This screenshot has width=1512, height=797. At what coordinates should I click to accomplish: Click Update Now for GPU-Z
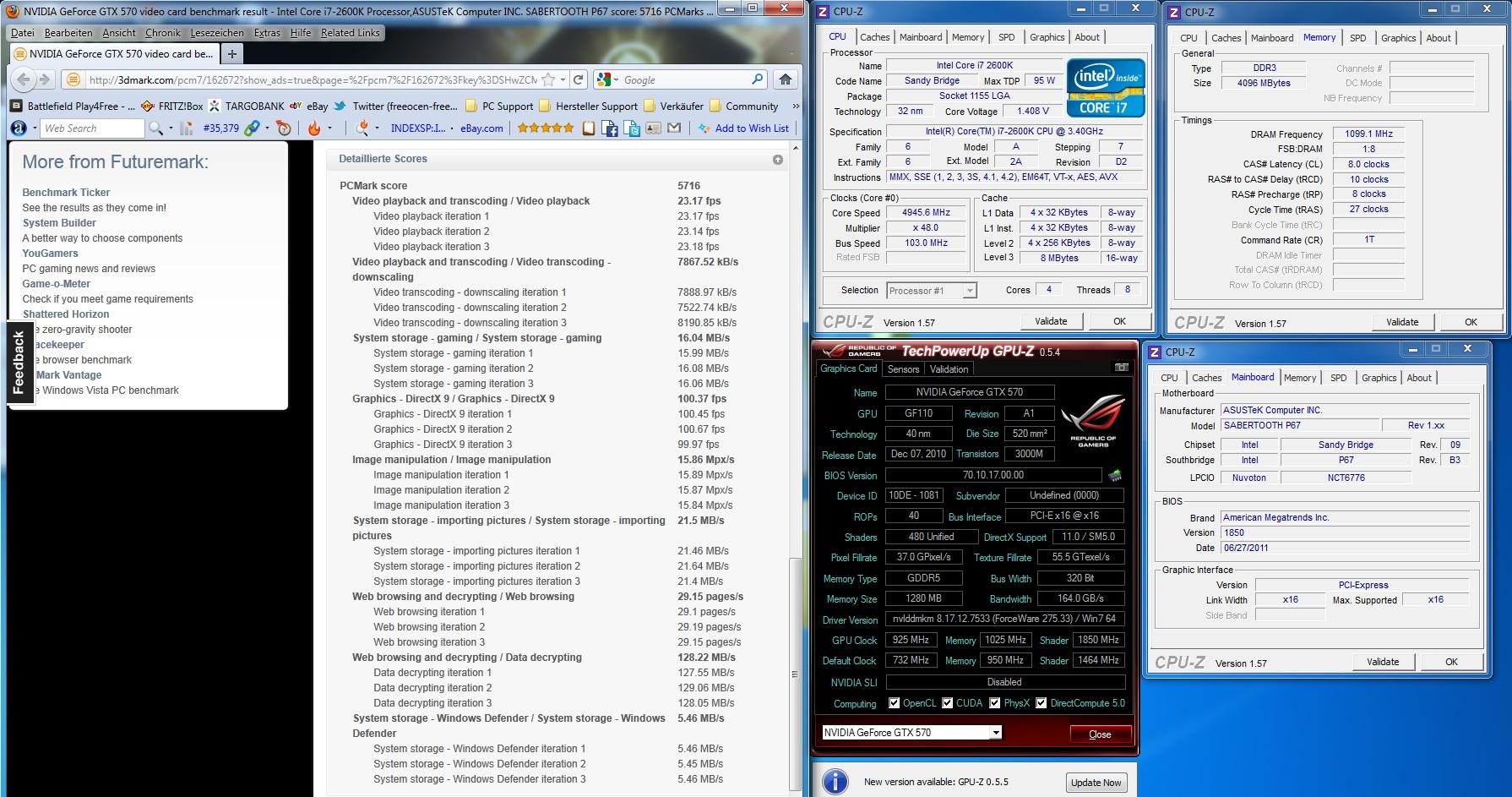(1096, 783)
